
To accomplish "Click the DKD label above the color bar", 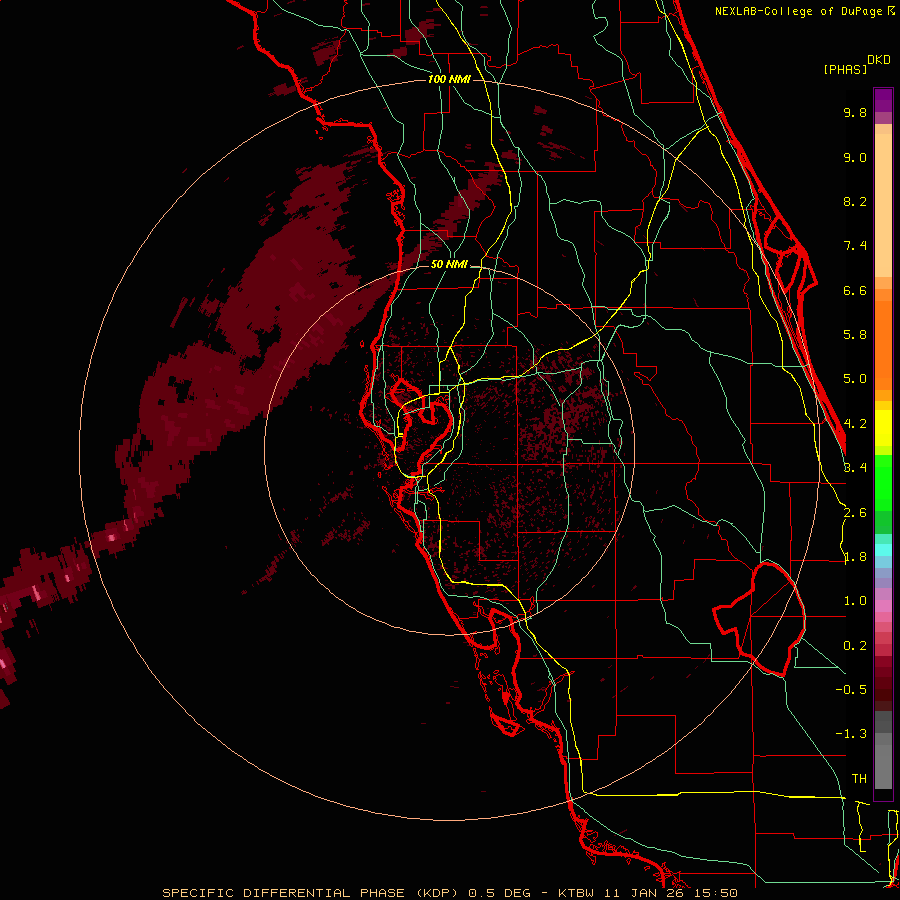I will [x=879, y=60].
